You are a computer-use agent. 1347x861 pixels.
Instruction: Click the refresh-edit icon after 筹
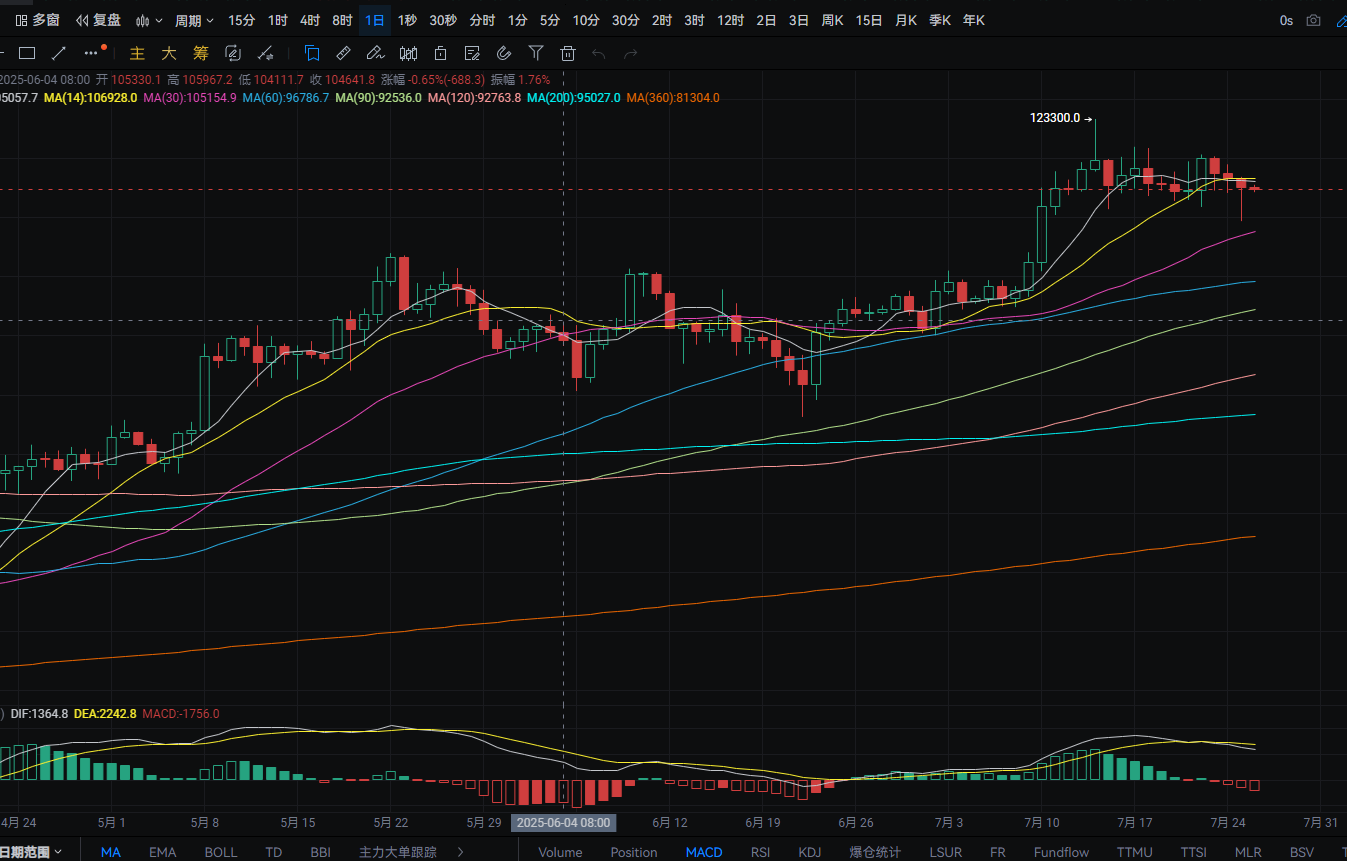tap(233, 53)
